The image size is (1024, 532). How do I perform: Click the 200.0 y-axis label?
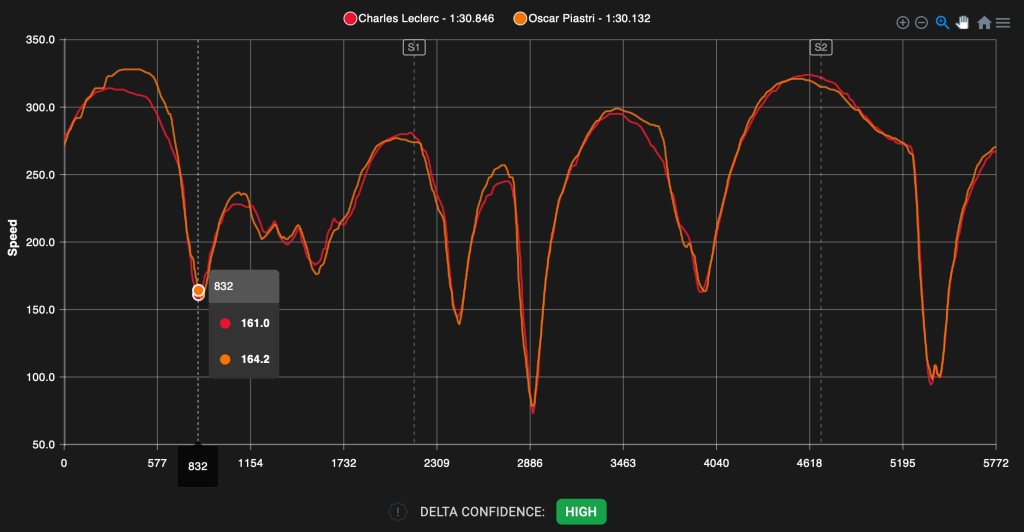click(x=40, y=242)
